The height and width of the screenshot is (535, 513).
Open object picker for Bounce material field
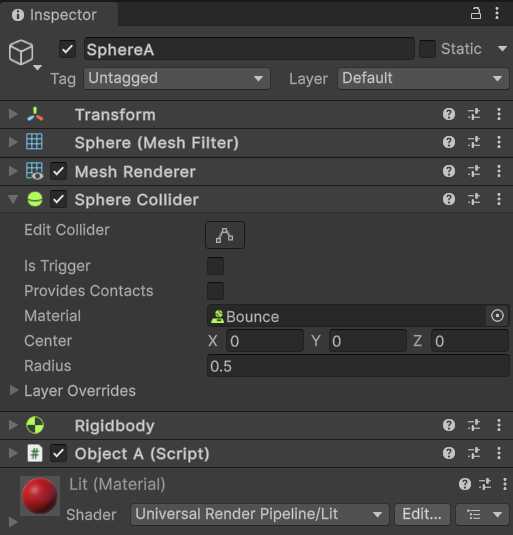coord(497,316)
